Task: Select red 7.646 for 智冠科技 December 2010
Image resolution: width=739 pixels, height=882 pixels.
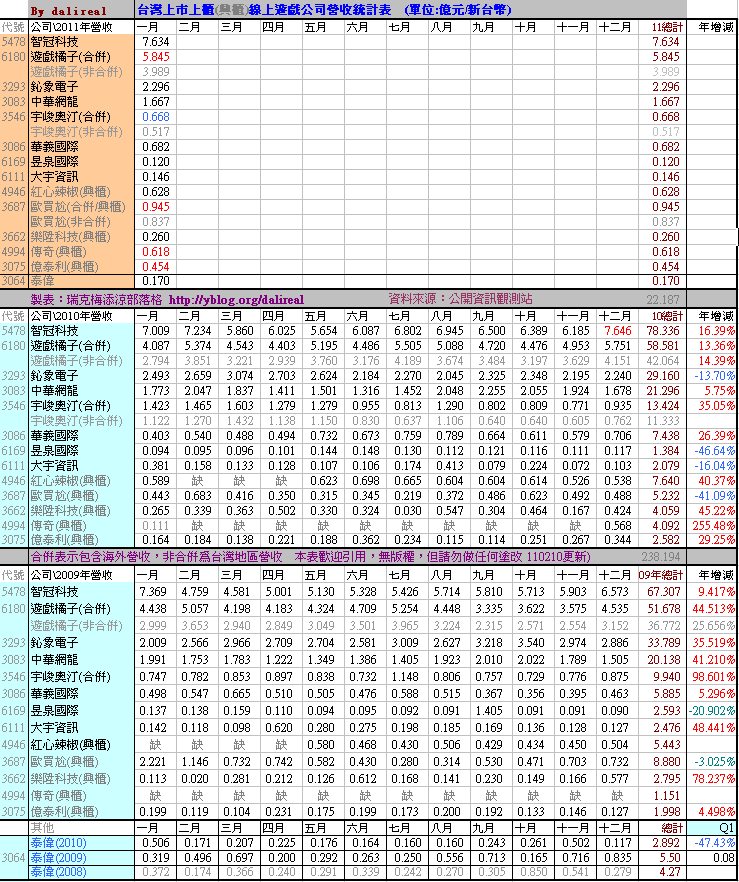Action: point(618,331)
